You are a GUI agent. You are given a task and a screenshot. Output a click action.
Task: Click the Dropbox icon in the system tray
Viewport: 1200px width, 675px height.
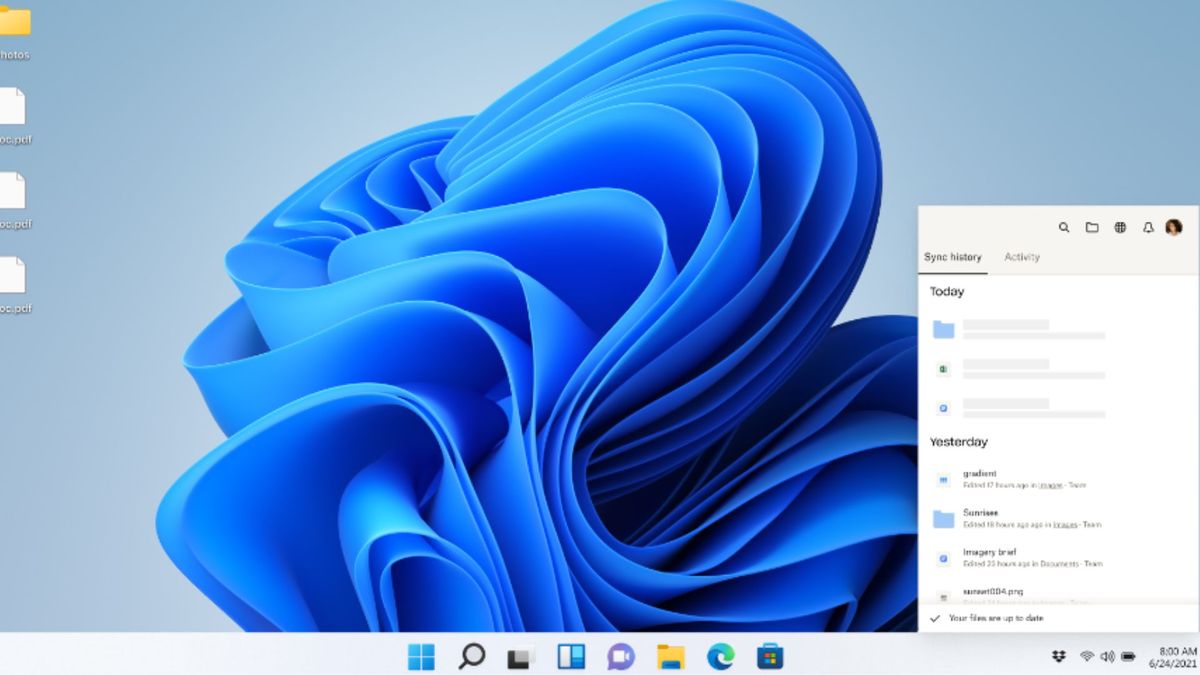[1057, 658]
